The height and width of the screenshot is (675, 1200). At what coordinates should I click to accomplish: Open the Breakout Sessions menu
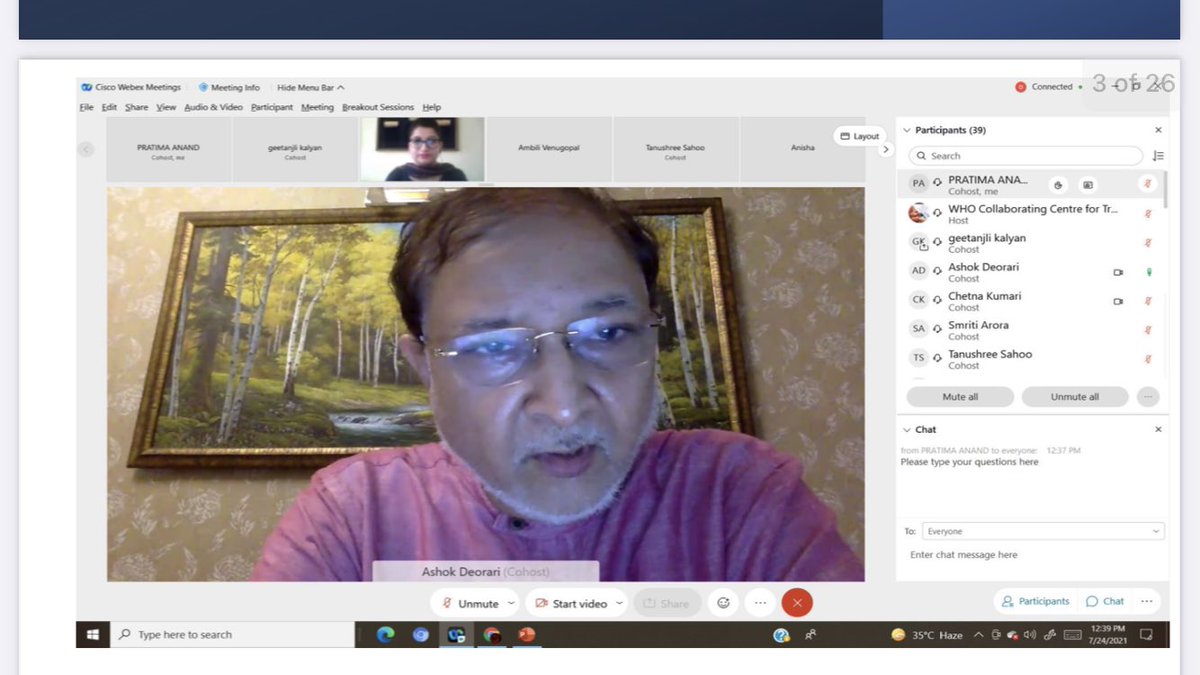(378, 107)
